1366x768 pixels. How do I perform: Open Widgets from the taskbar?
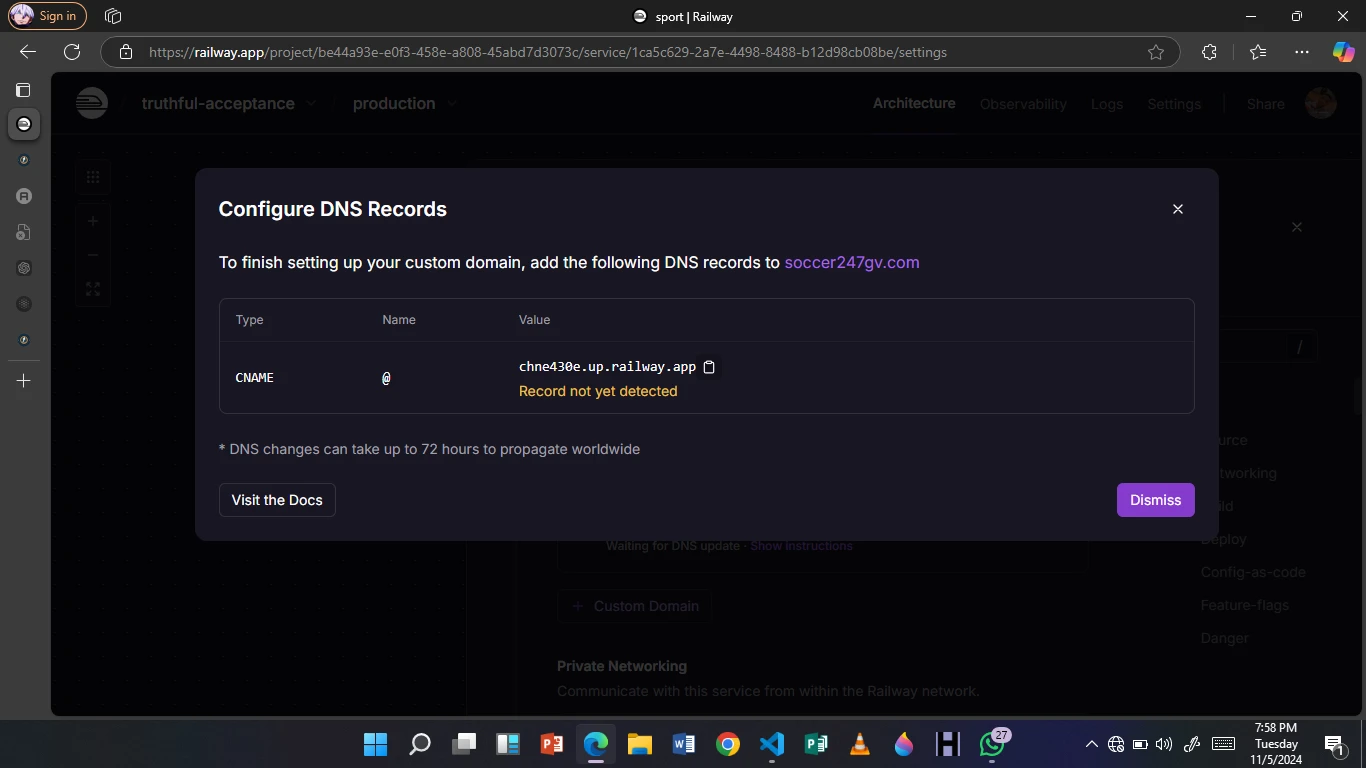[508, 744]
